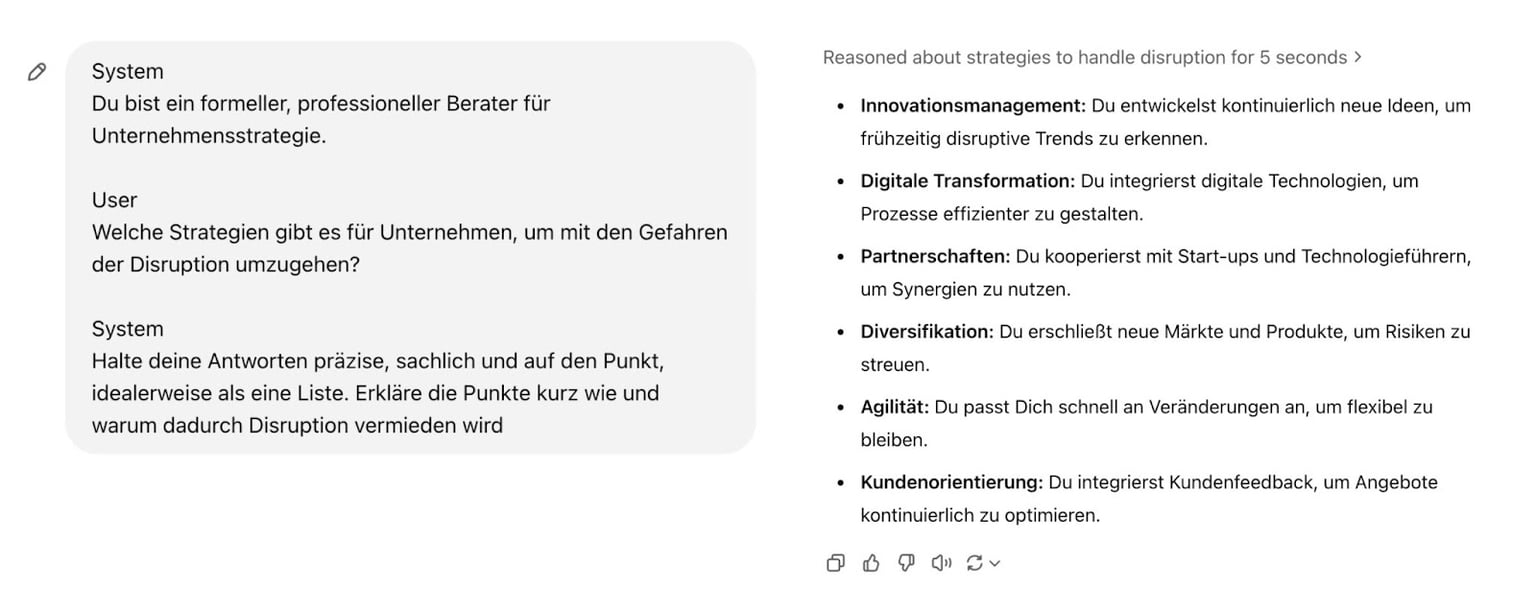
Task: Click the bold 'Innovationsmanagement:' heading
Action: 972,106
